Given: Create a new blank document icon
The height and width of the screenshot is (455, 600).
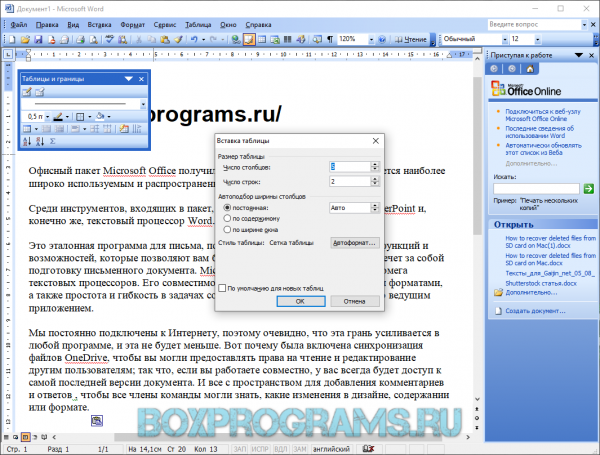Looking at the screenshot, I should (12, 39).
